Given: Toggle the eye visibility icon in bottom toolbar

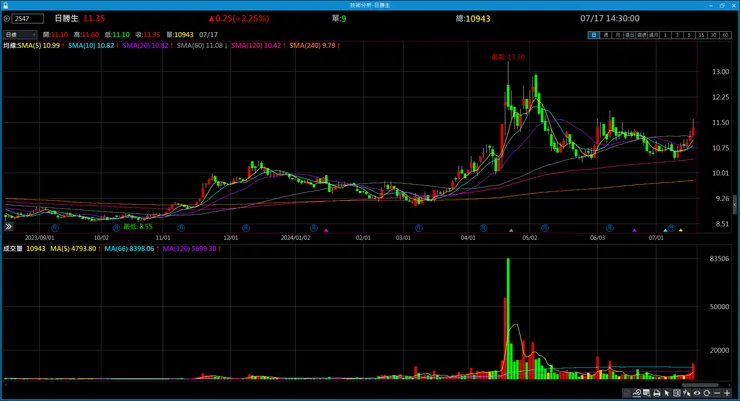Looking at the screenshot, I should point(697,393).
